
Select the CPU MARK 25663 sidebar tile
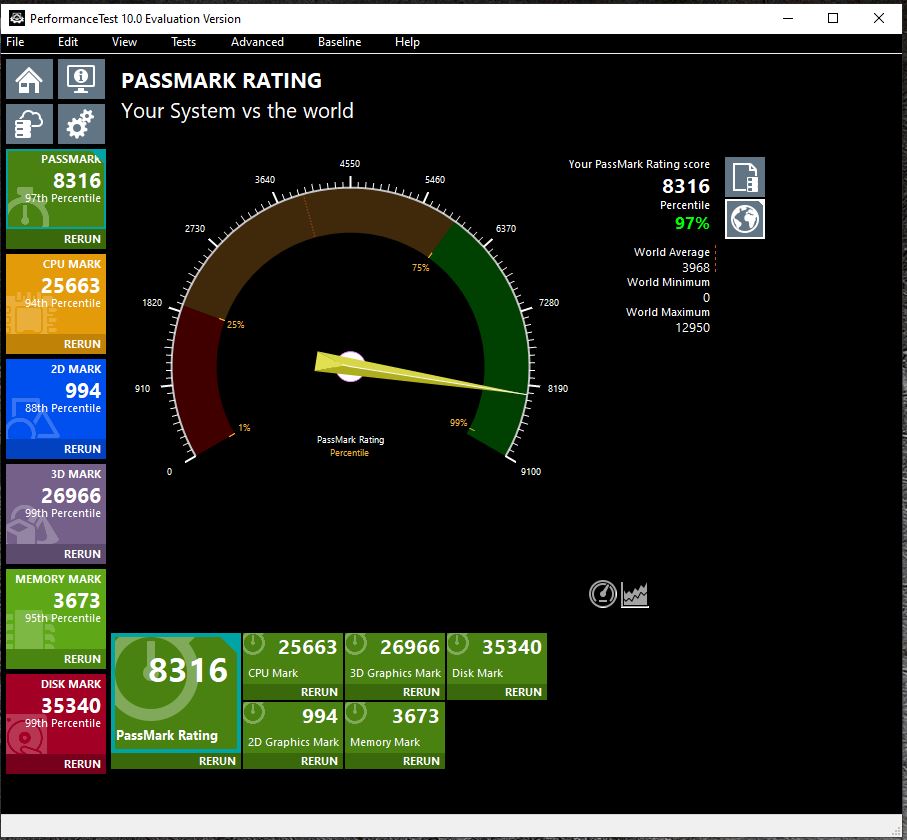click(56, 294)
